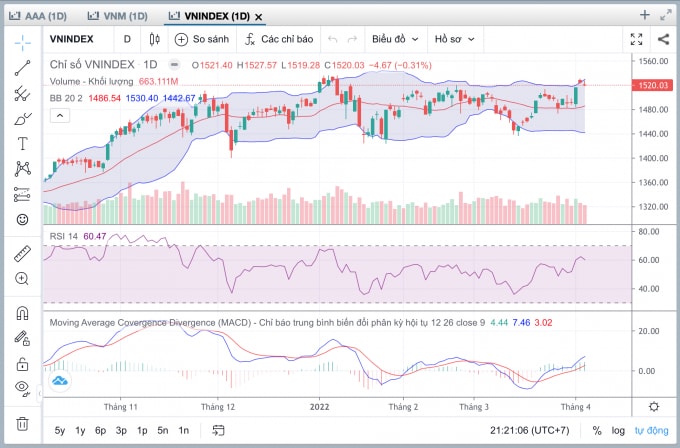This screenshot has height=448, width=680.
Task: Open the emoji icons tool
Action: (22, 219)
